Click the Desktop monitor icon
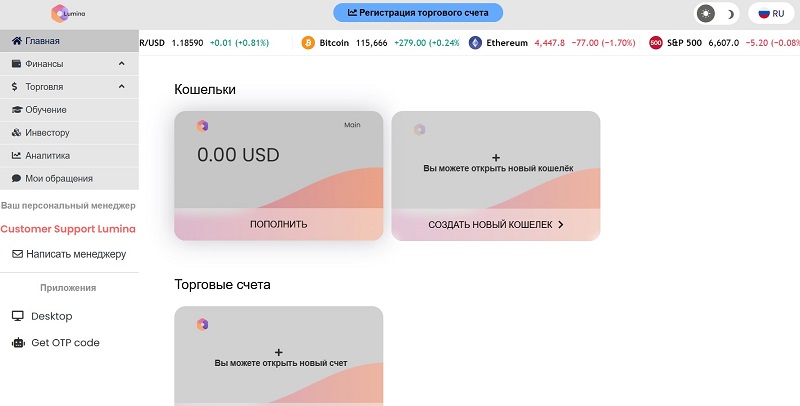Viewport: 800px width, 406px height. (17, 316)
